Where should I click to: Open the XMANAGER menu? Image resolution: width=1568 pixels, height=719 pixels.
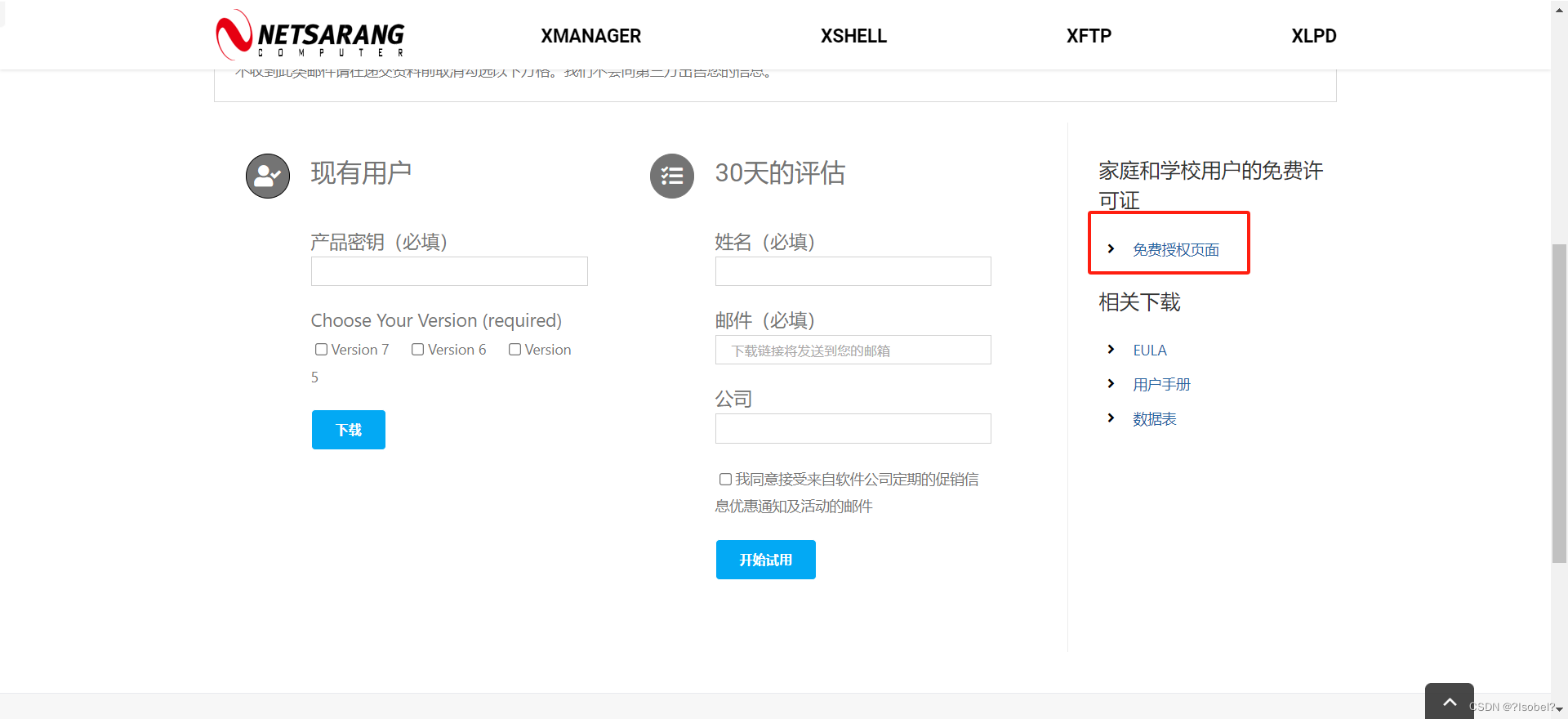click(x=590, y=36)
